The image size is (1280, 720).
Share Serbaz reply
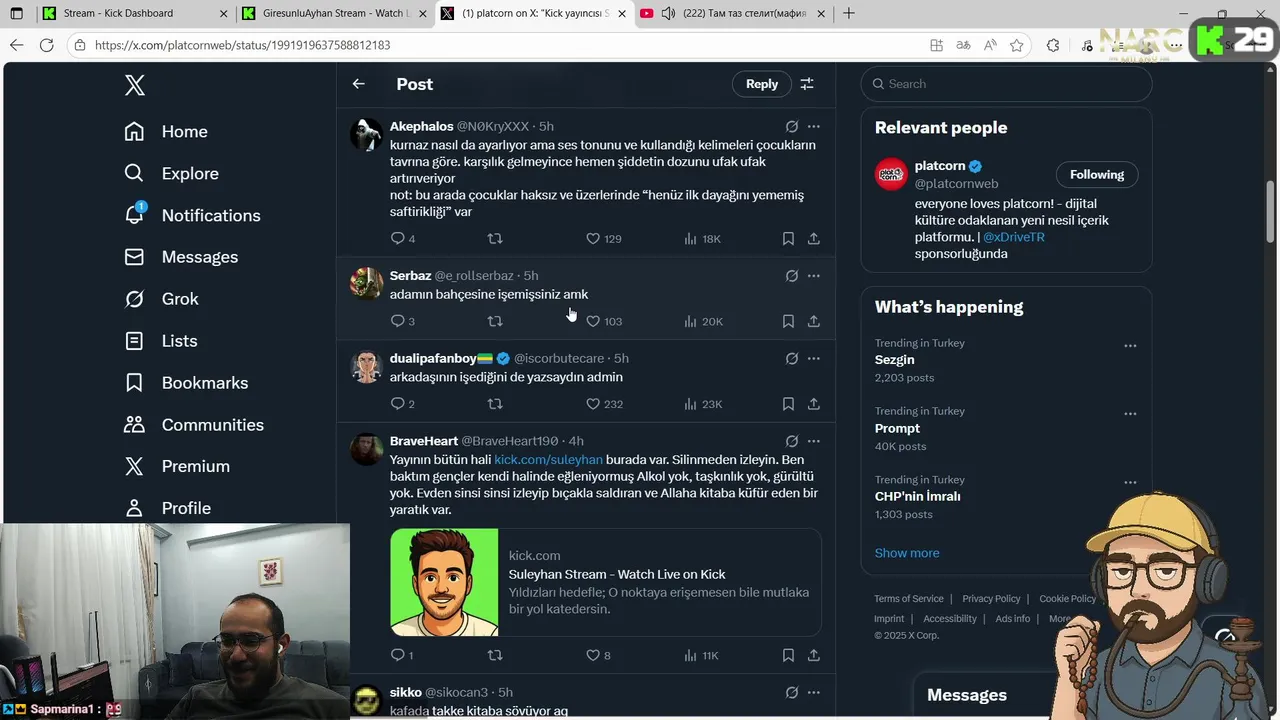814,322
